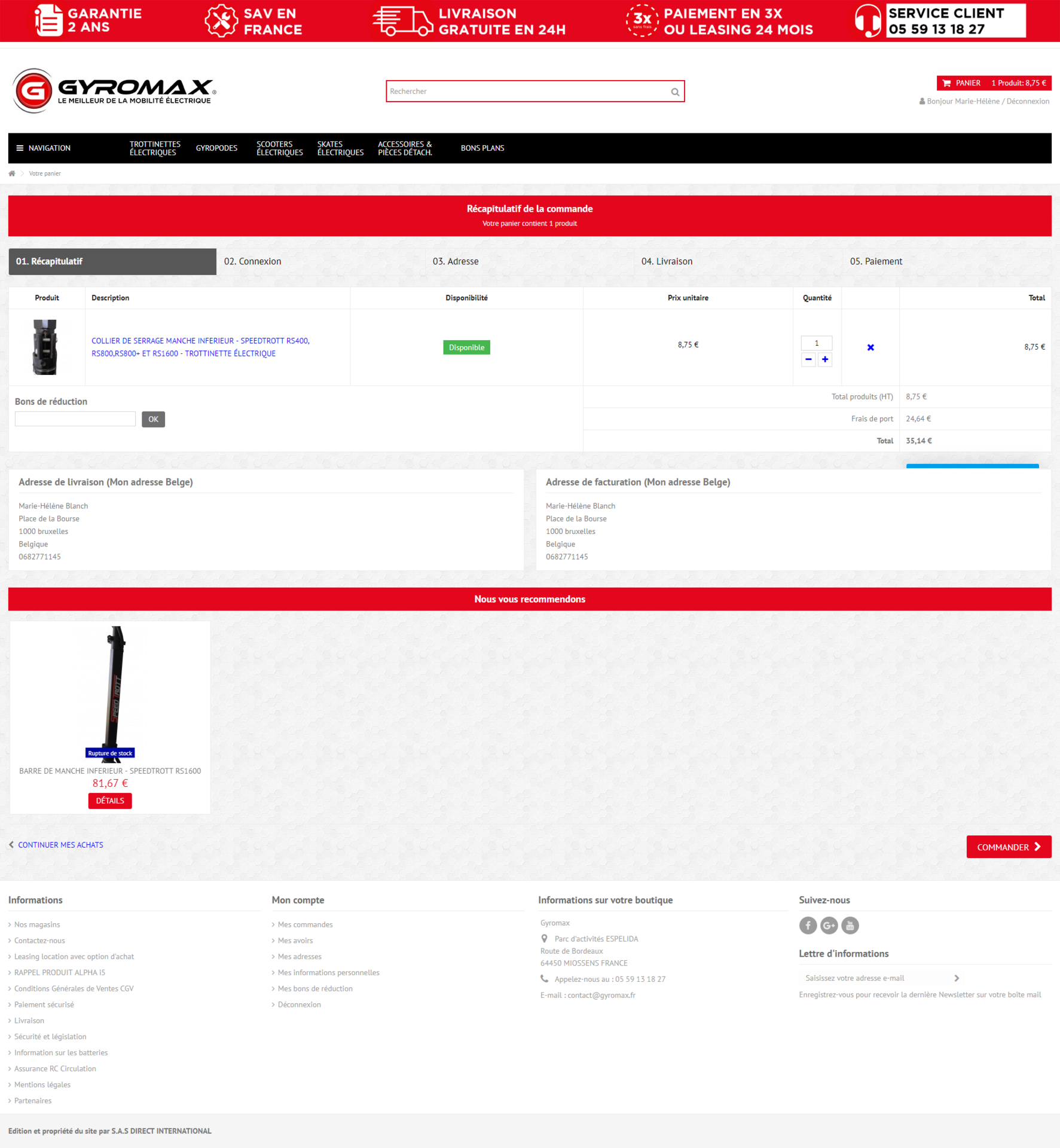Open the Collier de serrage product link

(200, 347)
